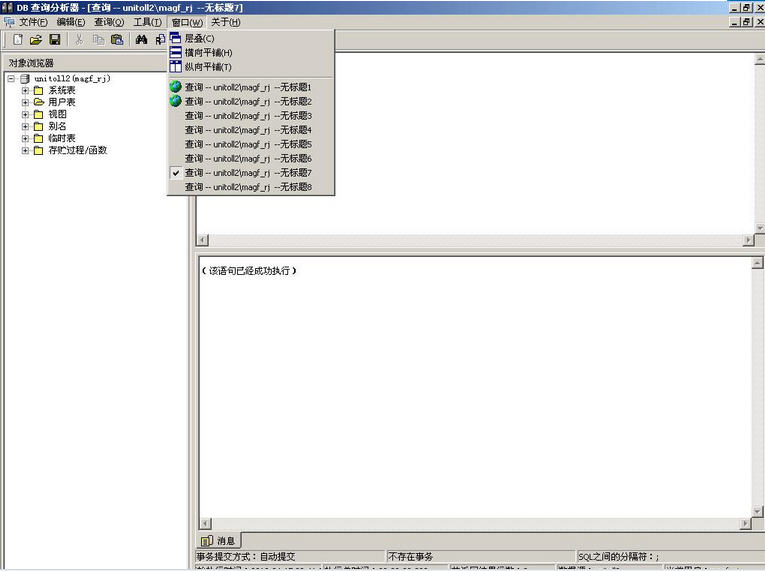Choose 层叠(C) cascade windows option

[x=199, y=38]
